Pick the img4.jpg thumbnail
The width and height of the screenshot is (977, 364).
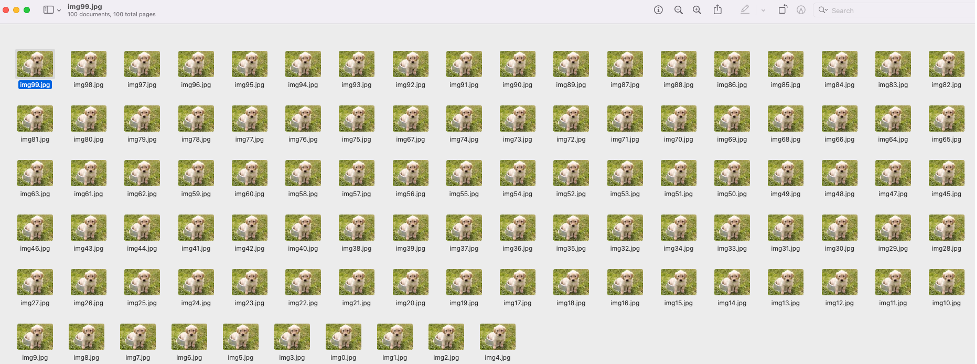click(497, 337)
